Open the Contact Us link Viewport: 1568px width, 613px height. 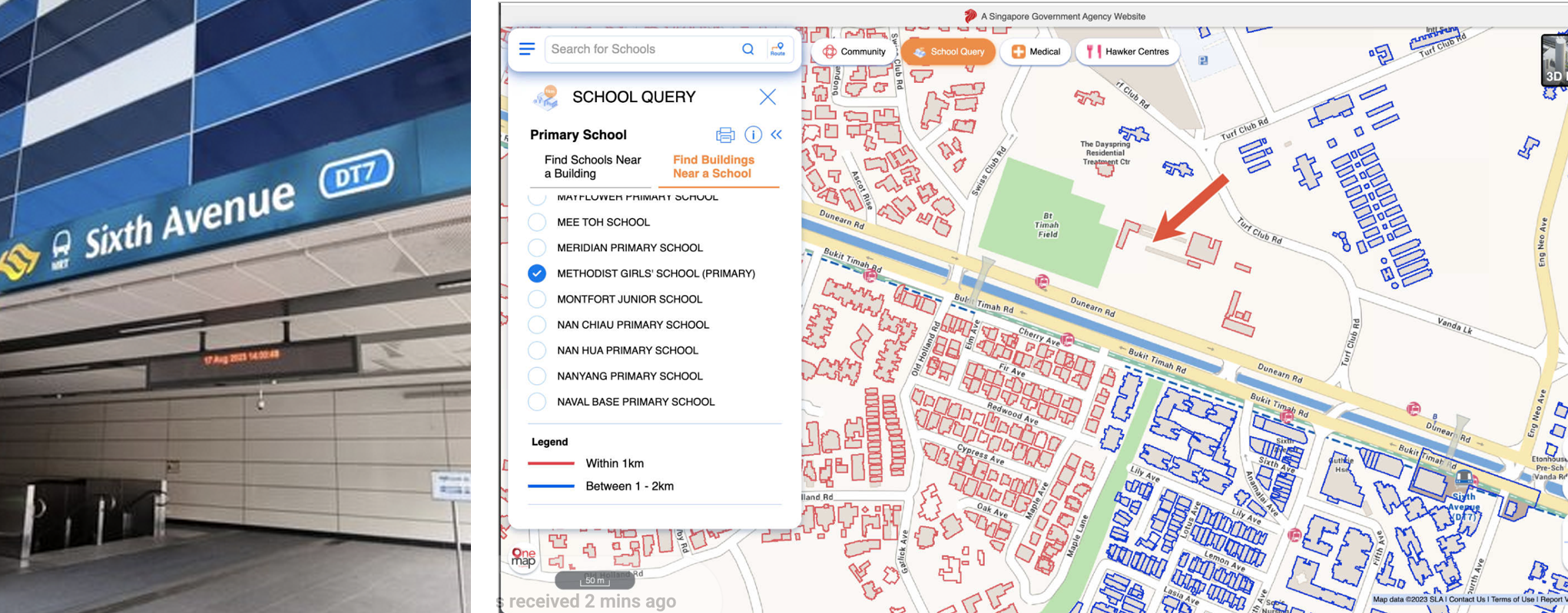[1467, 599]
